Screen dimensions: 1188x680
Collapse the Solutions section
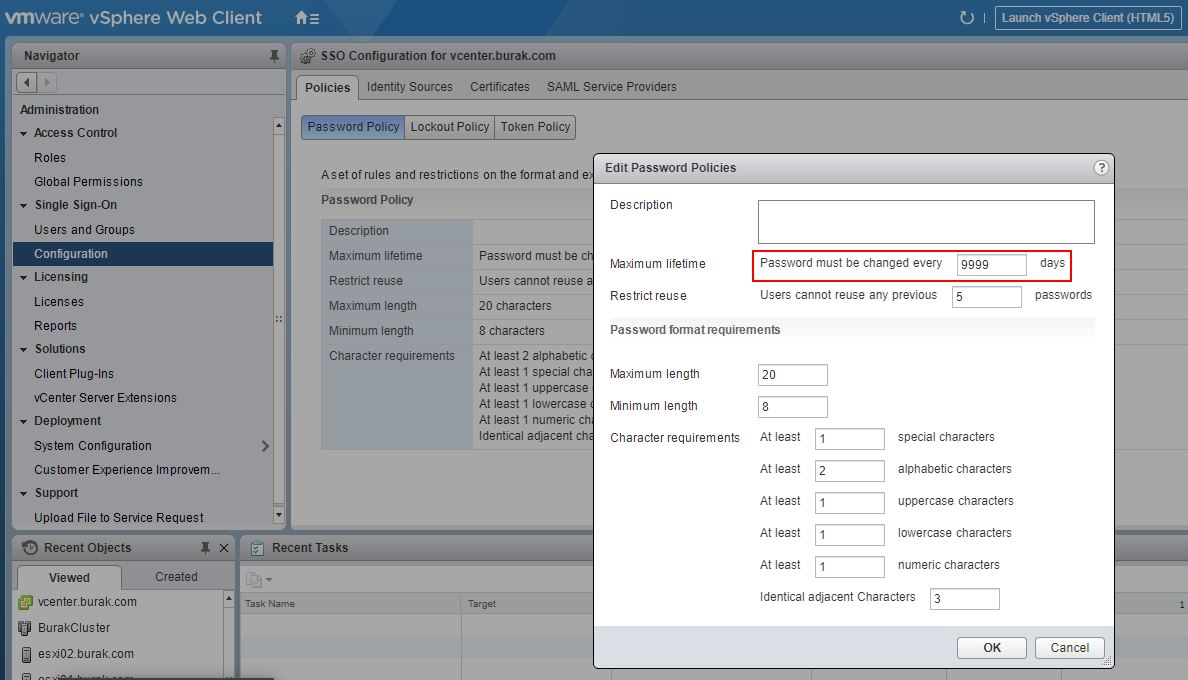(x=23, y=350)
